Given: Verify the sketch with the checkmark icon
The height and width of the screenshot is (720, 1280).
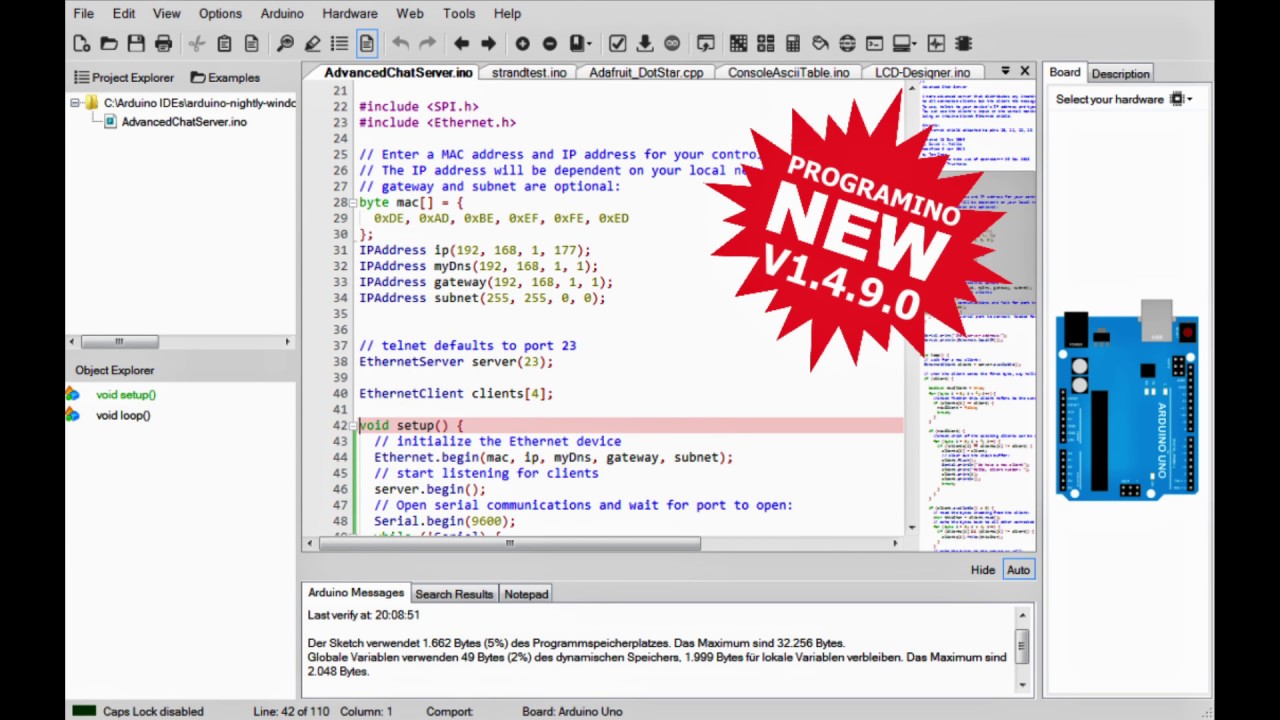Looking at the screenshot, I should (617, 43).
